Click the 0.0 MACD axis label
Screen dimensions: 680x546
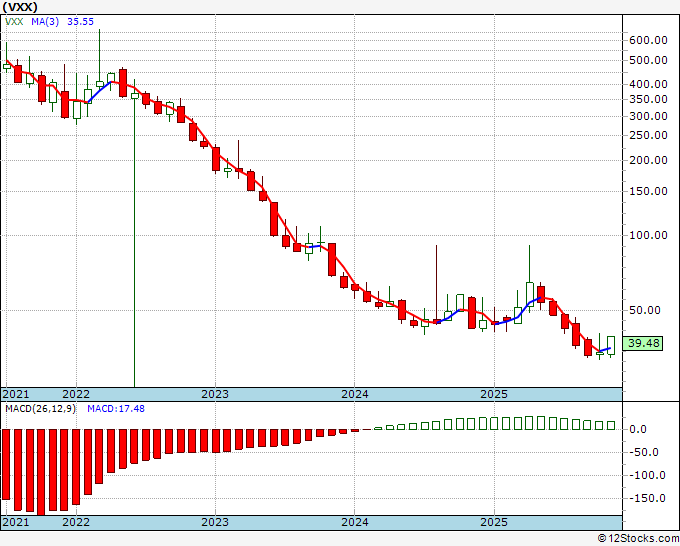tap(638, 429)
